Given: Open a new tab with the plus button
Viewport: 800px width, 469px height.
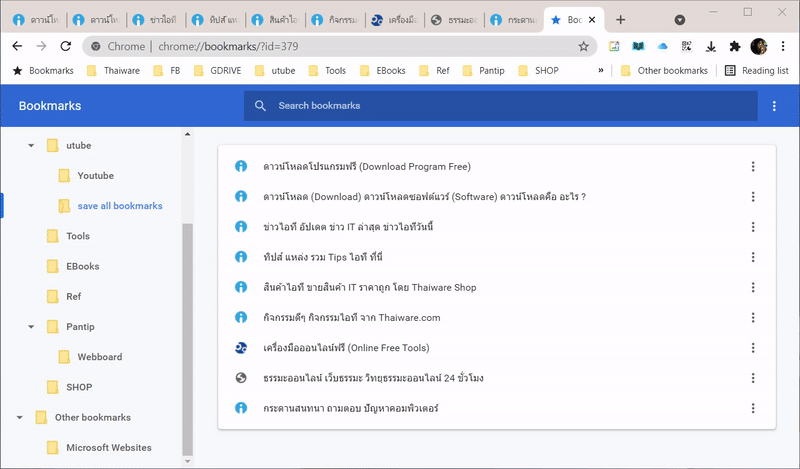Looking at the screenshot, I should (620, 20).
